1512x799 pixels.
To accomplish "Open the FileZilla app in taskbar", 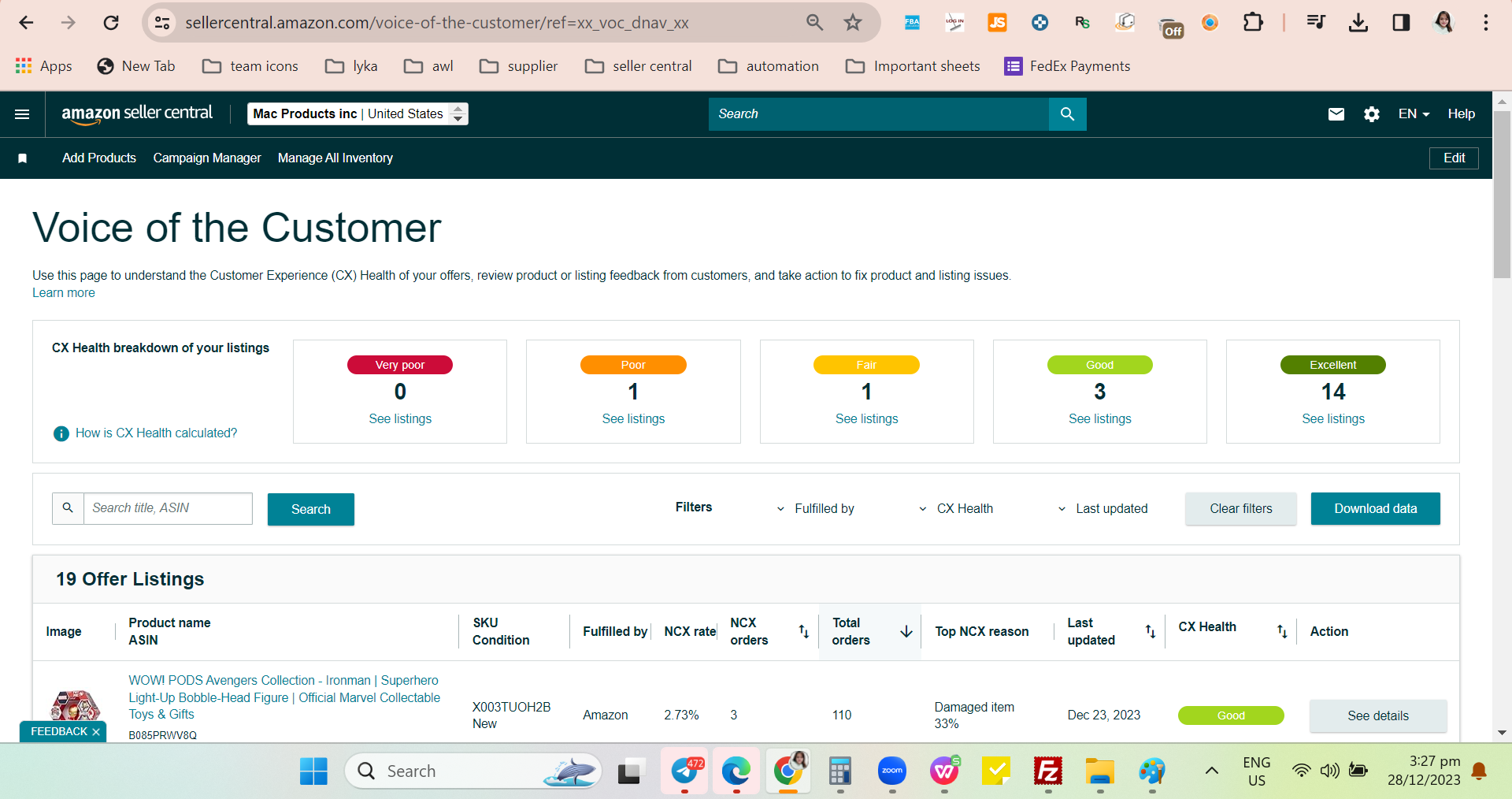I will (x=1048, y=771).
